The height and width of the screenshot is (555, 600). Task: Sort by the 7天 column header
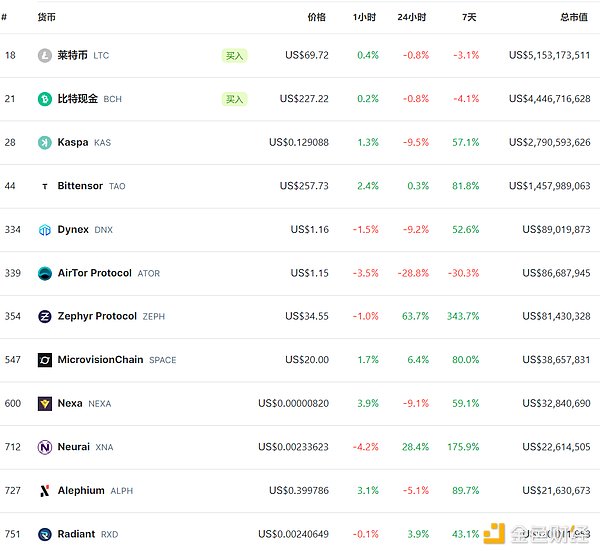[468, 17]
